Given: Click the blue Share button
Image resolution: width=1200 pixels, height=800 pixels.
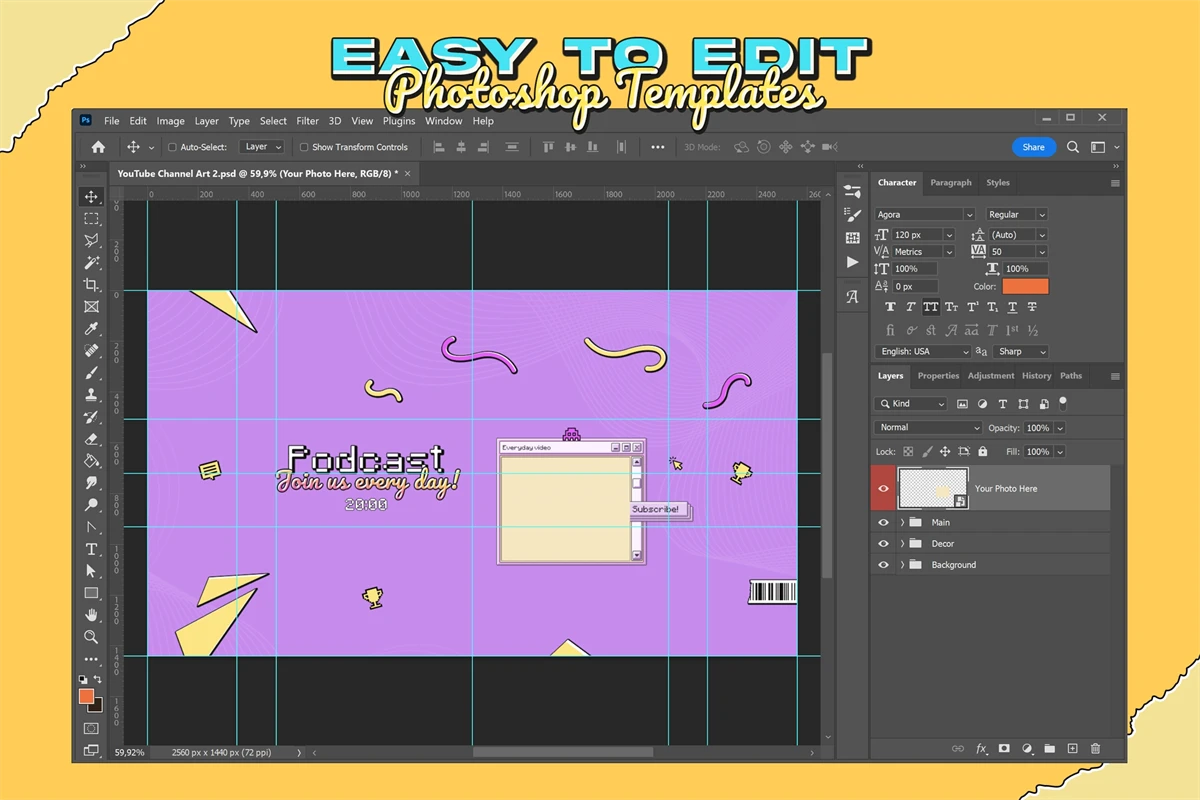Looking at the screenshot, I should (1033, 147).
